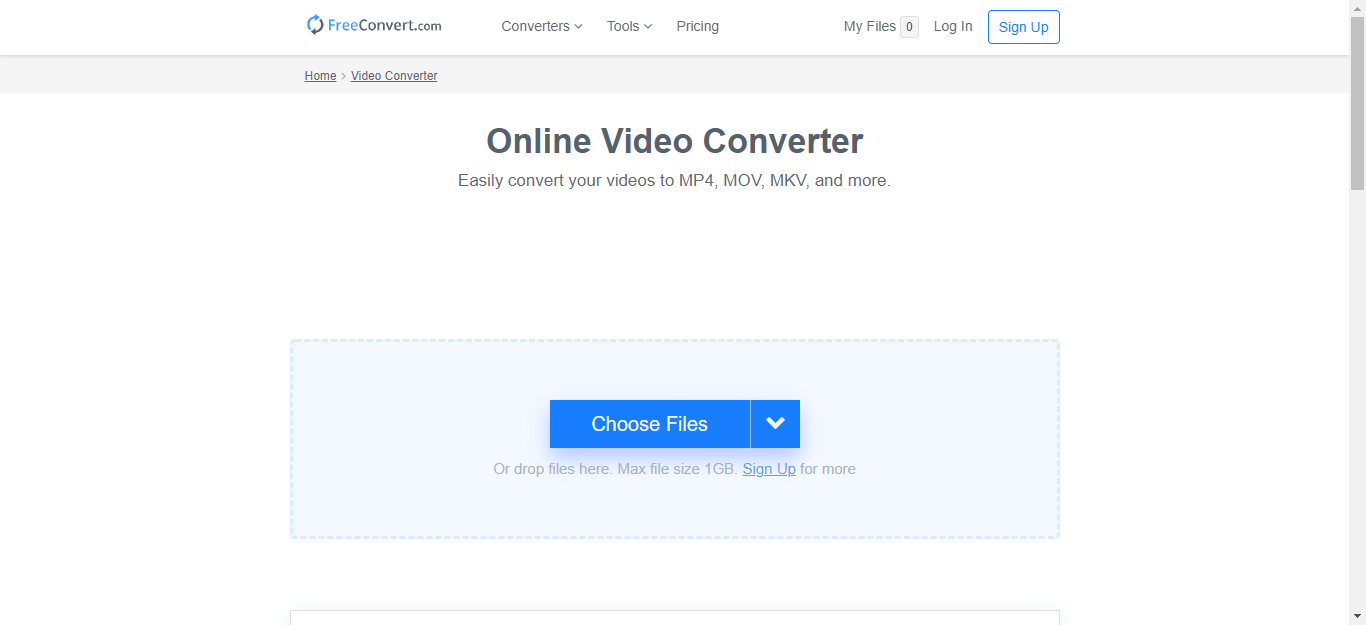
Task: Open the Converters menu label
Action: coord(535,27)
